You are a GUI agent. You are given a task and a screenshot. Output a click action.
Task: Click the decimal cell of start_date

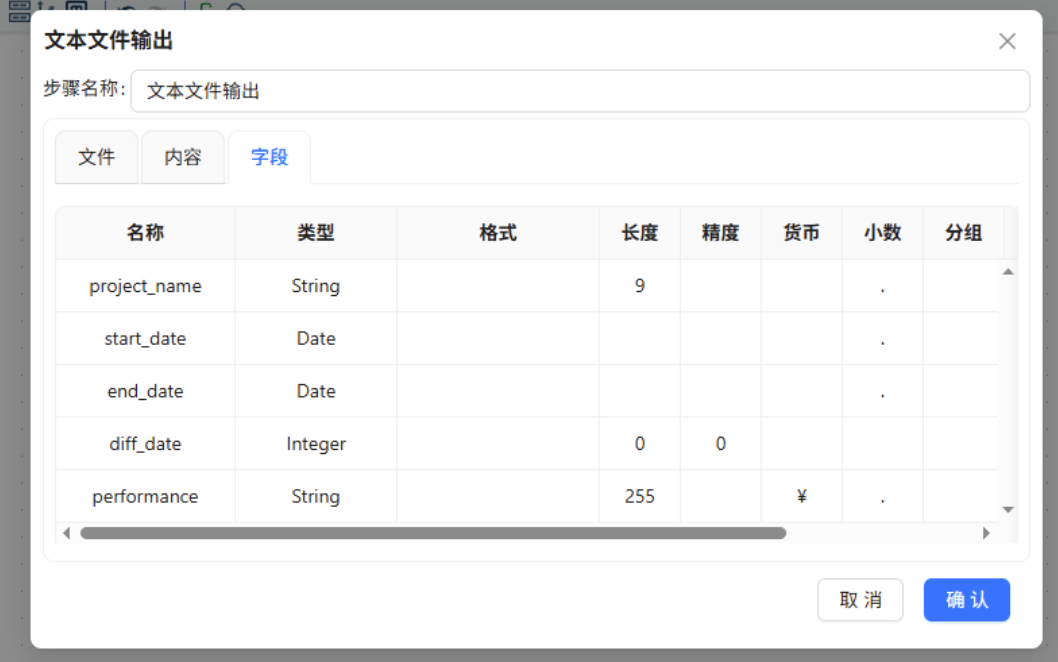(883, 338)
